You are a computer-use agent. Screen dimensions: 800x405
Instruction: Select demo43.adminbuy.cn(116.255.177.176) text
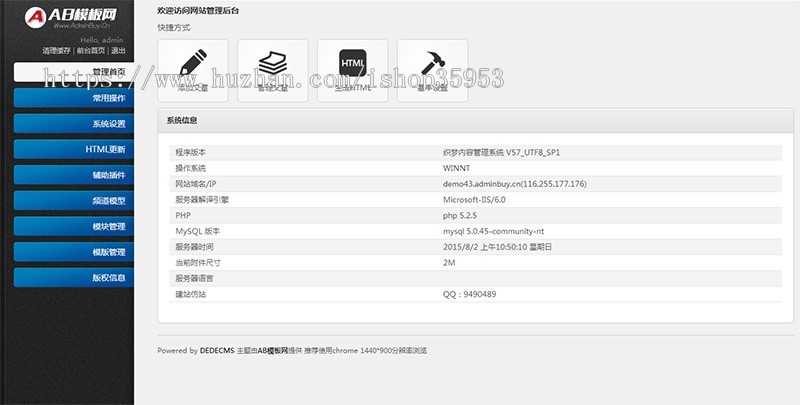pos(515,184)
